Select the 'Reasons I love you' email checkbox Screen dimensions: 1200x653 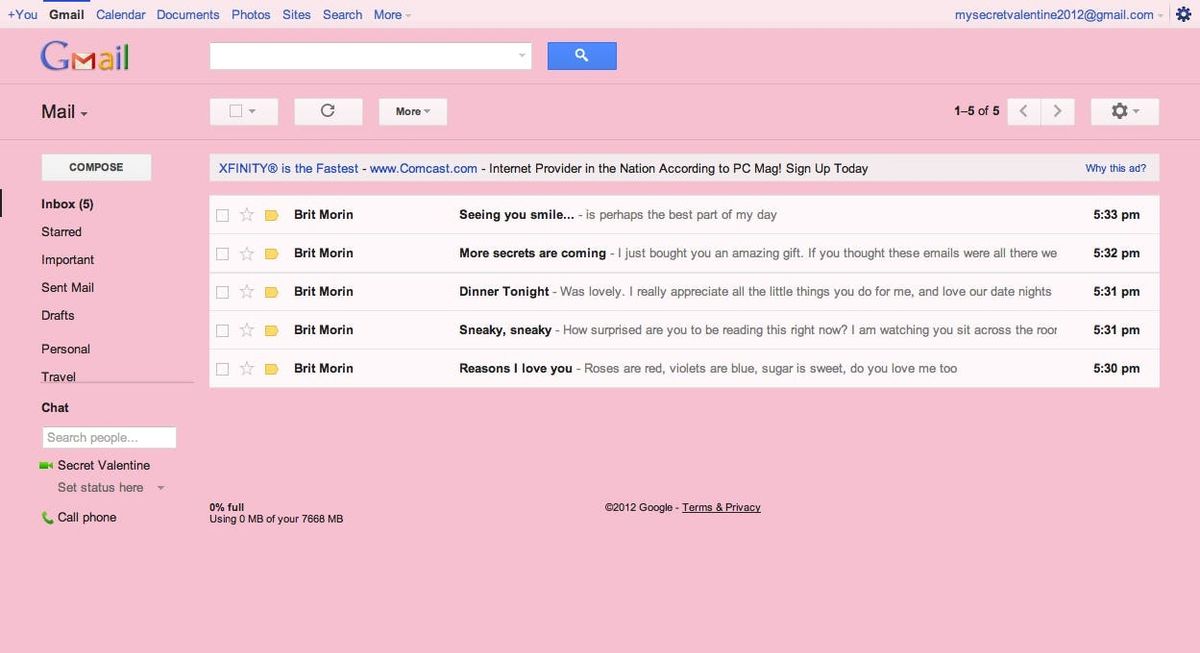click(x=221, y=368)
